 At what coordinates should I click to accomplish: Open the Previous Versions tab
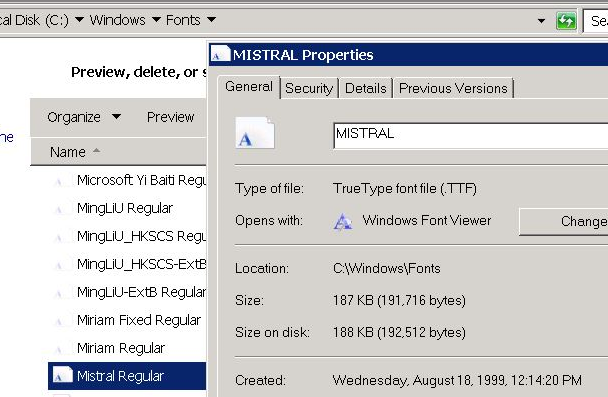(x=453, y=88)
